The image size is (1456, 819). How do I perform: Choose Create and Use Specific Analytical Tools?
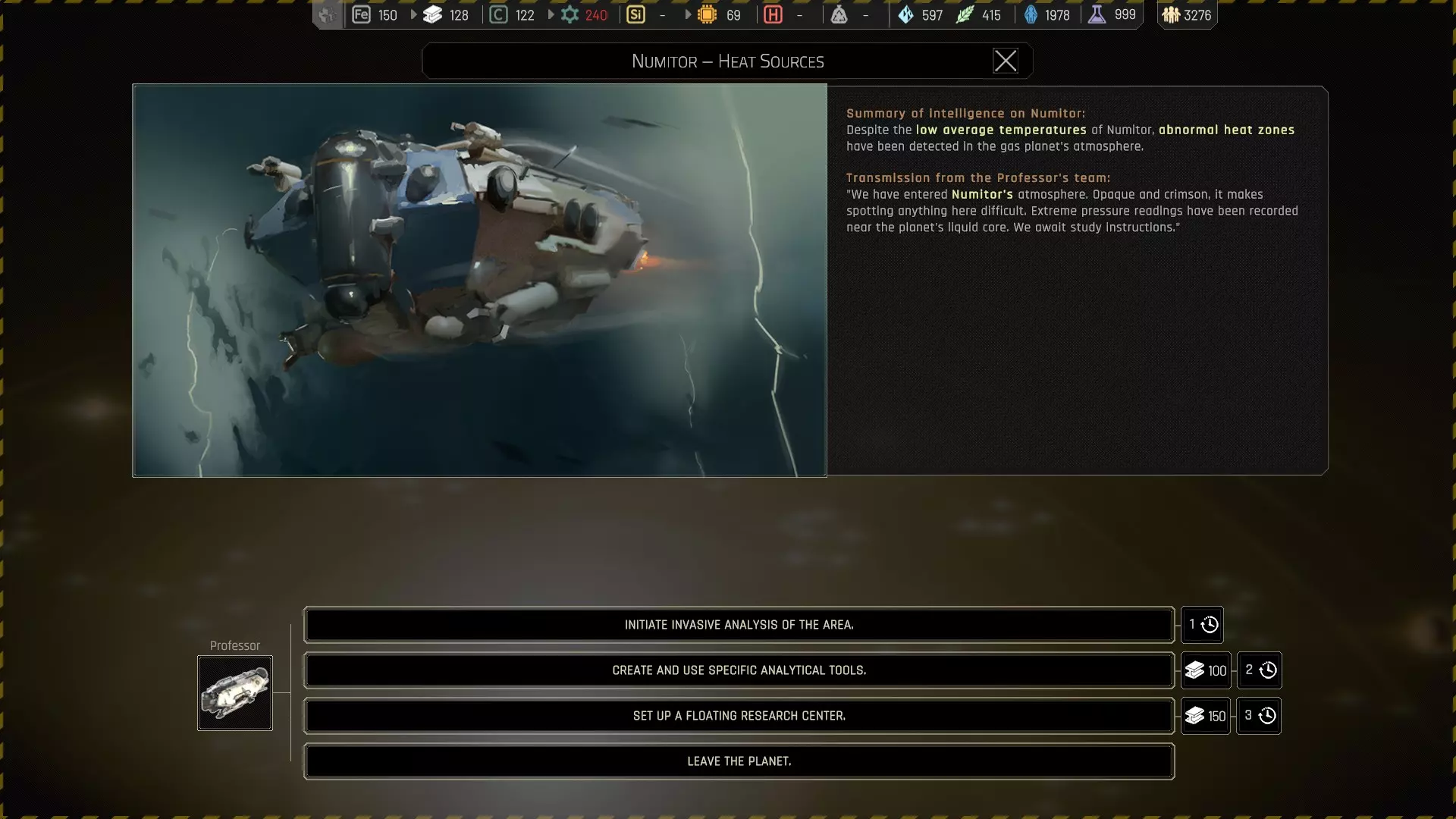point(739,670)
